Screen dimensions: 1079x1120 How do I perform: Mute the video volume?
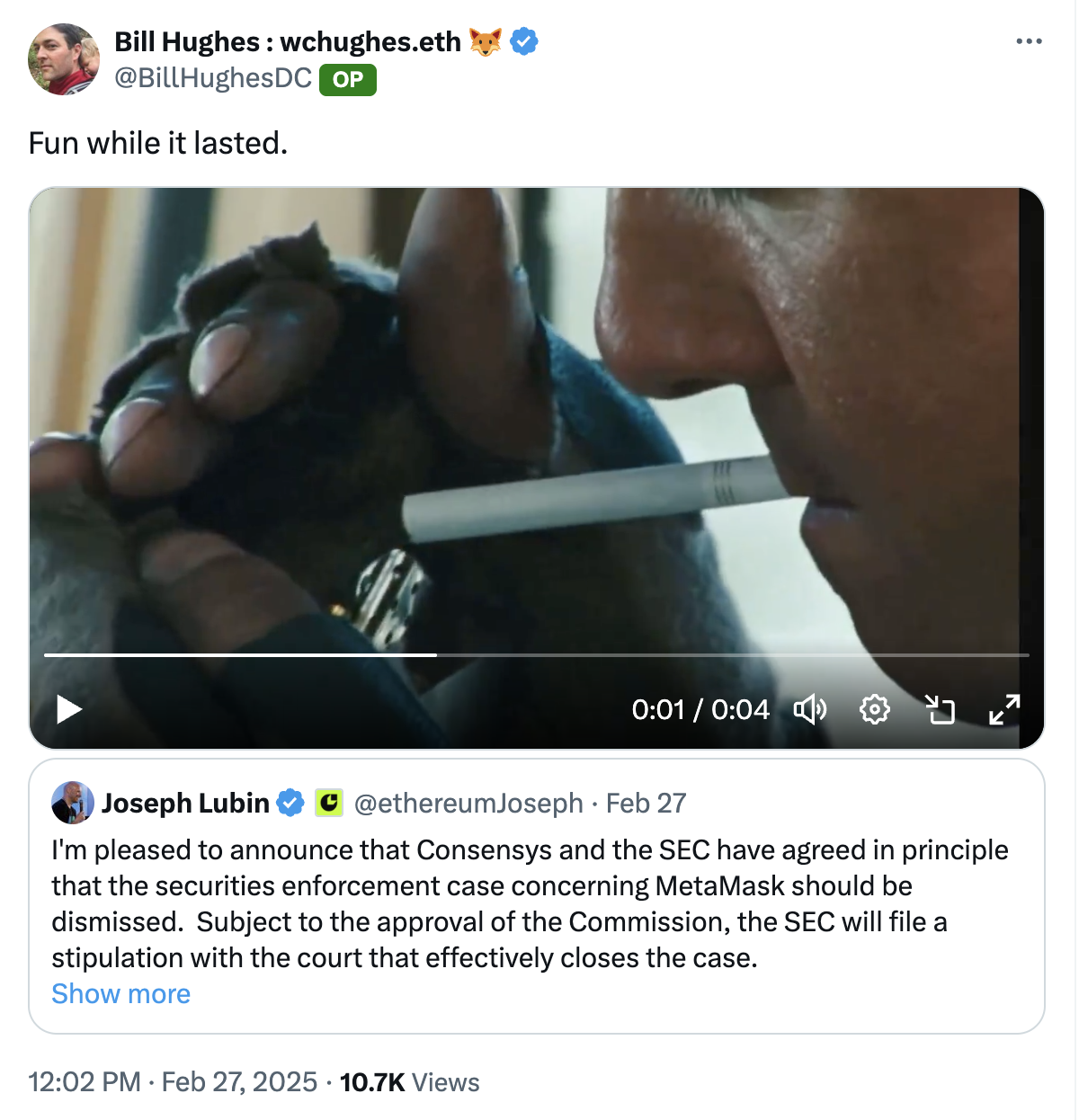(809, 709)
